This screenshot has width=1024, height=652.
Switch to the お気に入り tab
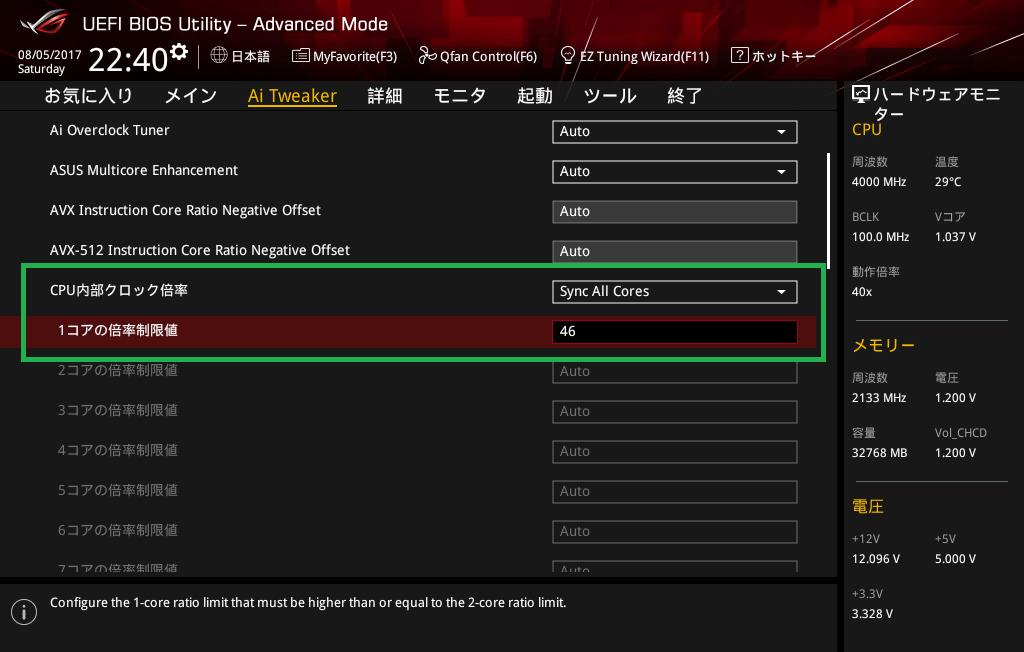(89, 96)
